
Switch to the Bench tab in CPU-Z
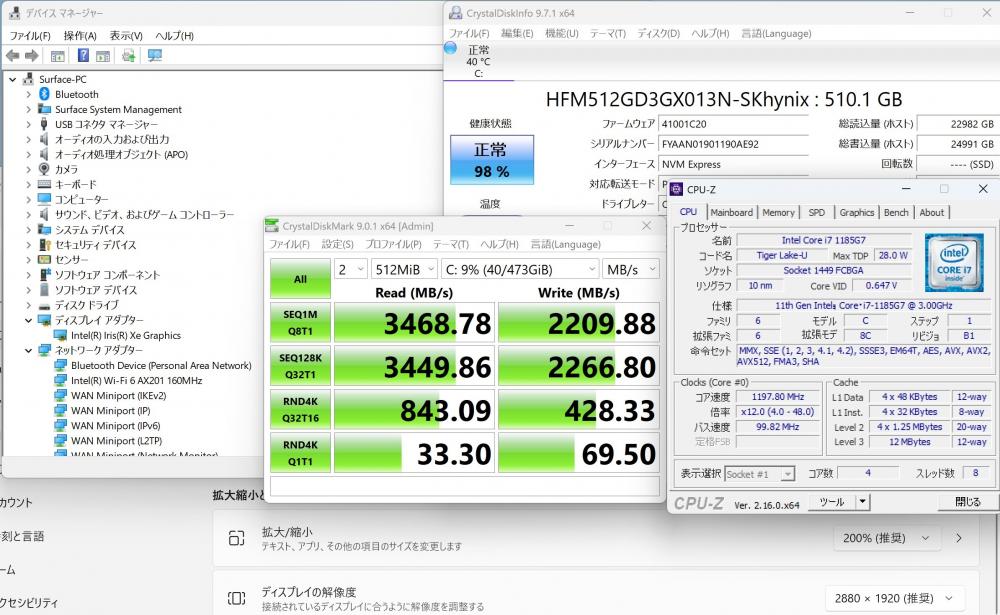896,212
